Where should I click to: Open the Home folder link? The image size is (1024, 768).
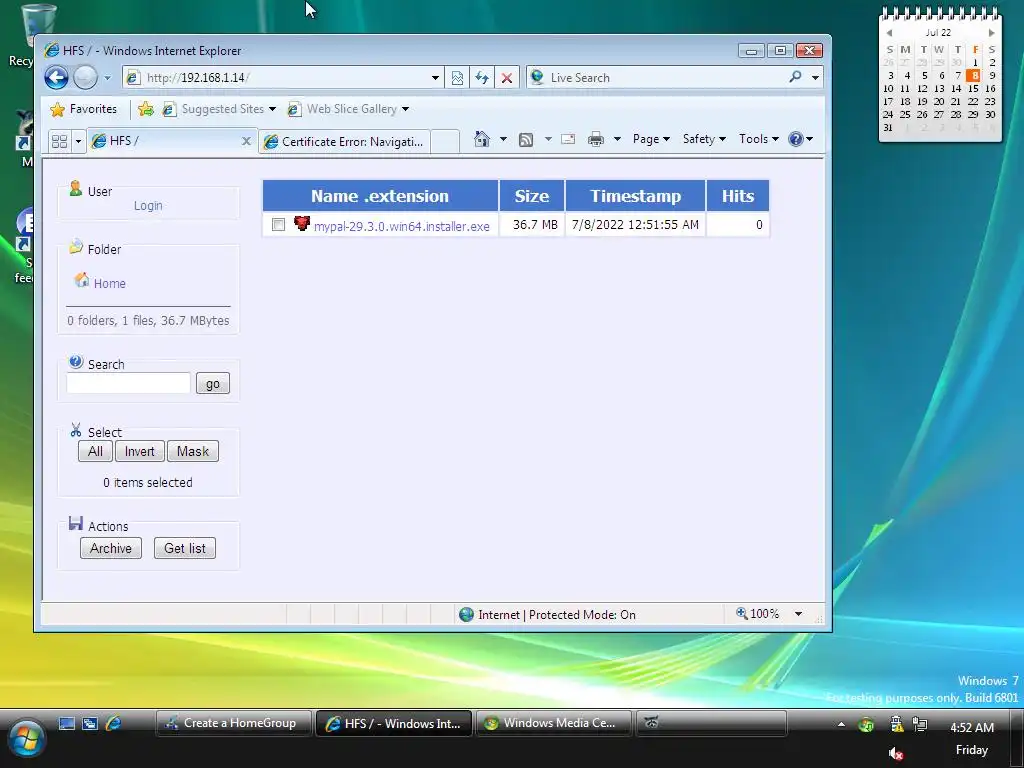[110, 283]
